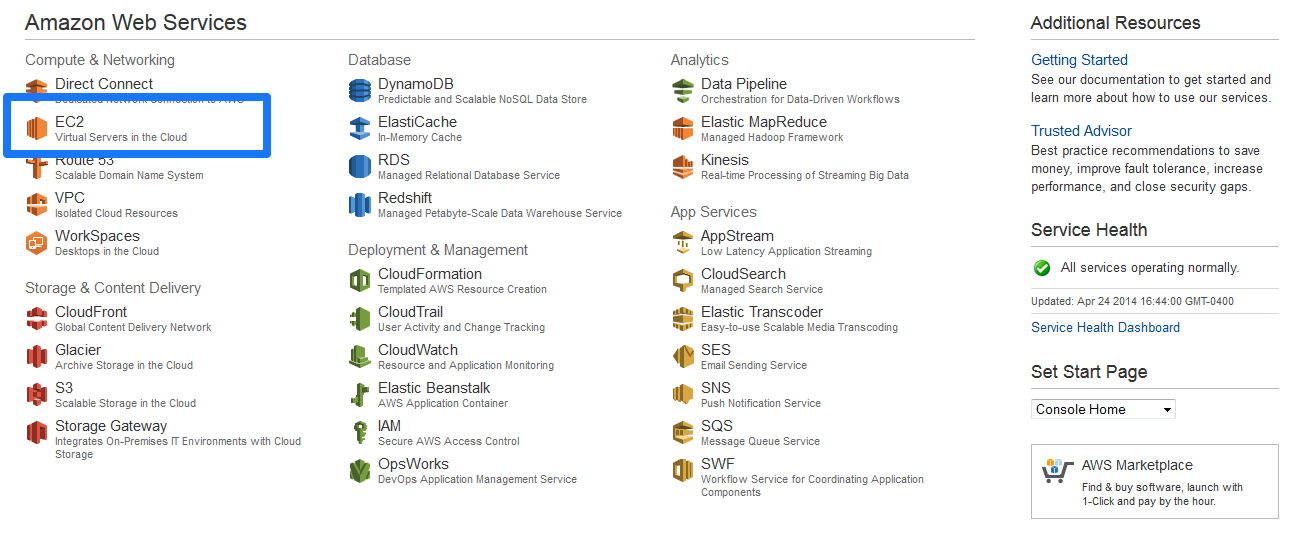The image size is (1297, 560).
Task: Click the Elastic Beanstalk icon
Action: (360, 395)
